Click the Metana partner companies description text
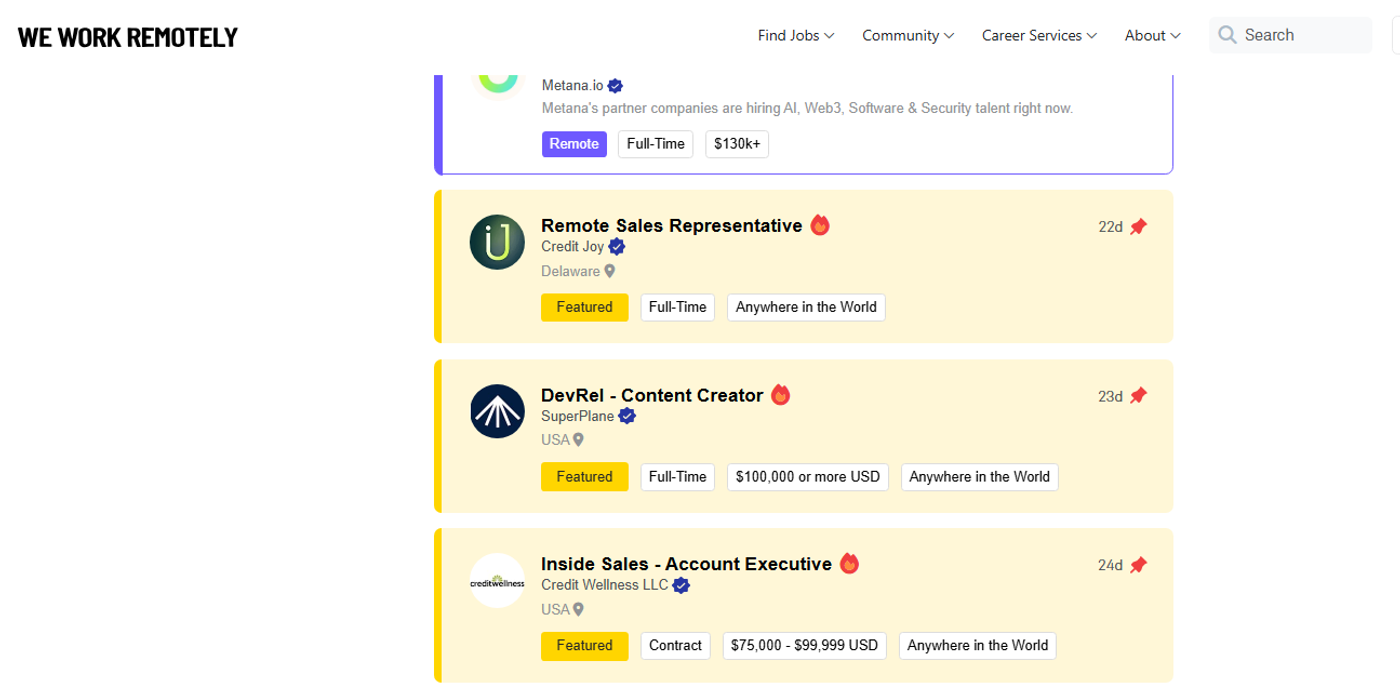 coord(807,108)
